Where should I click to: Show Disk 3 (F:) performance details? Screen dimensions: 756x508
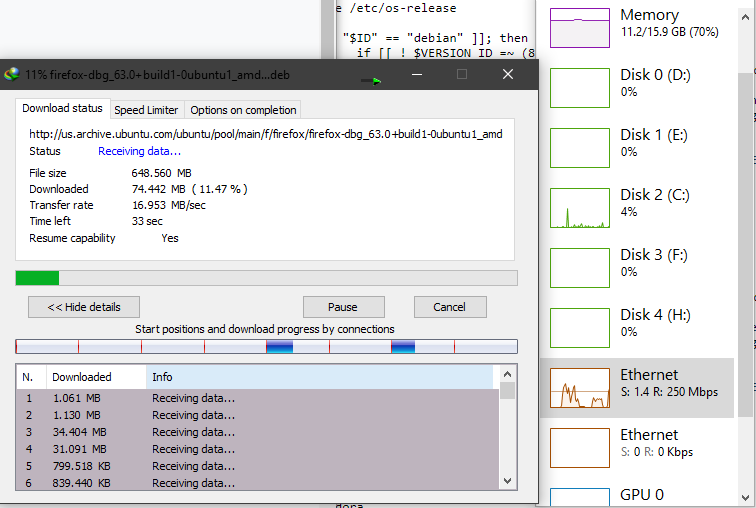coord(580,267)
